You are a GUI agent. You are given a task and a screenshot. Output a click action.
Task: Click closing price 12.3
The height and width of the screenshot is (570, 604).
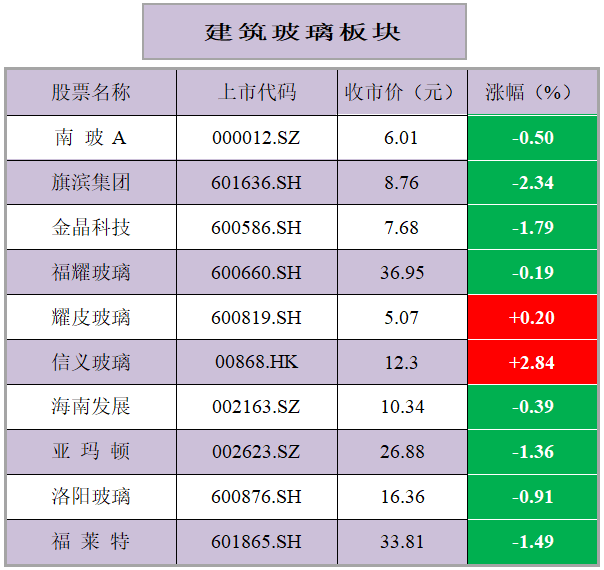pyautogui.click(x=401, y=362)
